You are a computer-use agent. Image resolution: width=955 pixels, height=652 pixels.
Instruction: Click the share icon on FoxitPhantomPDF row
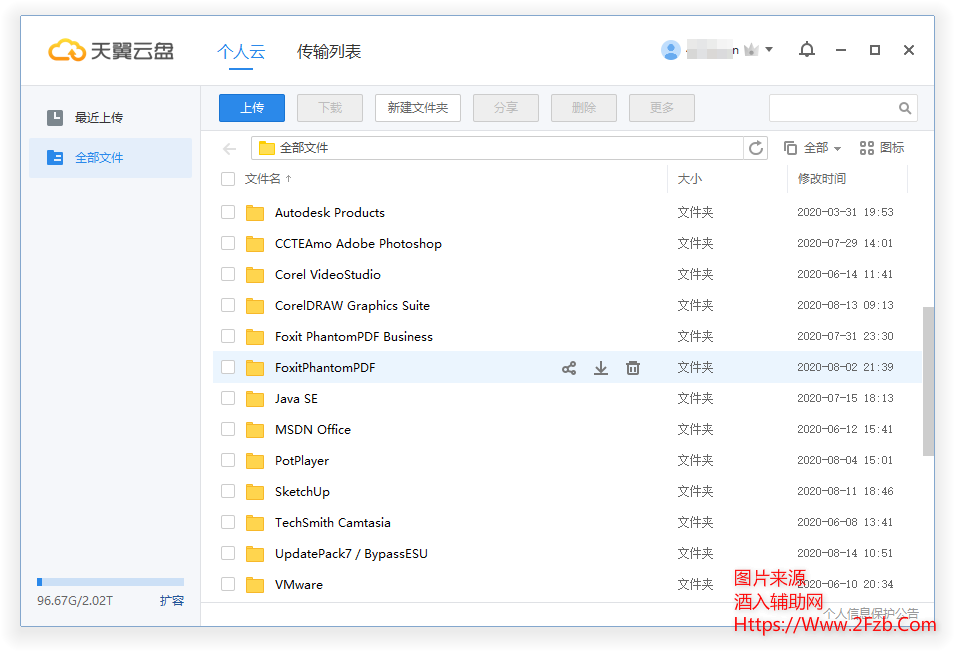coord(569,368)
